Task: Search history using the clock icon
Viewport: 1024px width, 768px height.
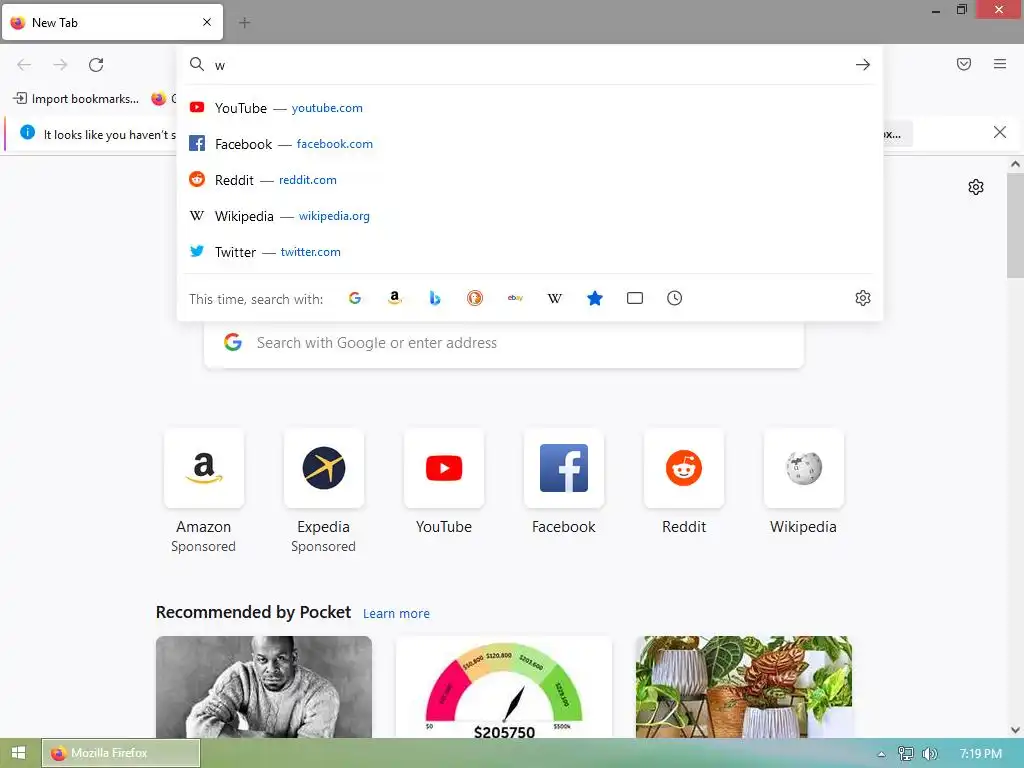Action: [x=675, y=298]
